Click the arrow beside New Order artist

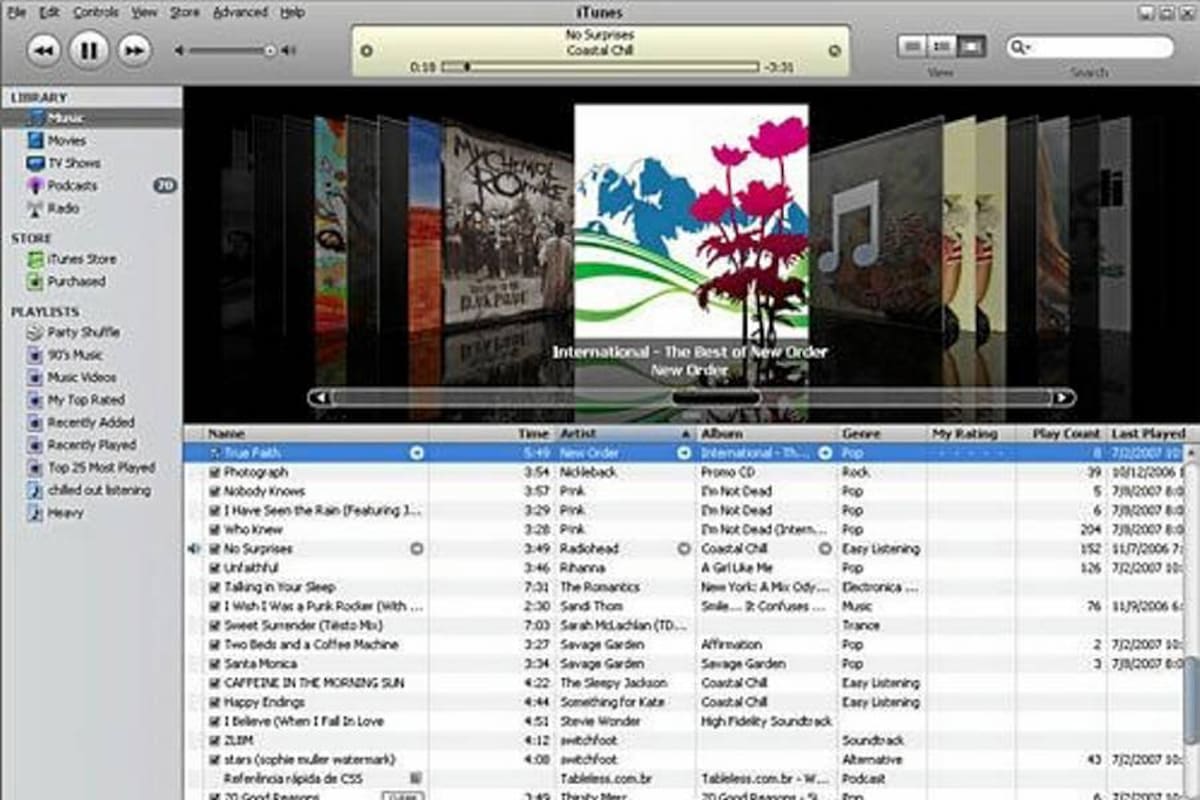[684, 453]
